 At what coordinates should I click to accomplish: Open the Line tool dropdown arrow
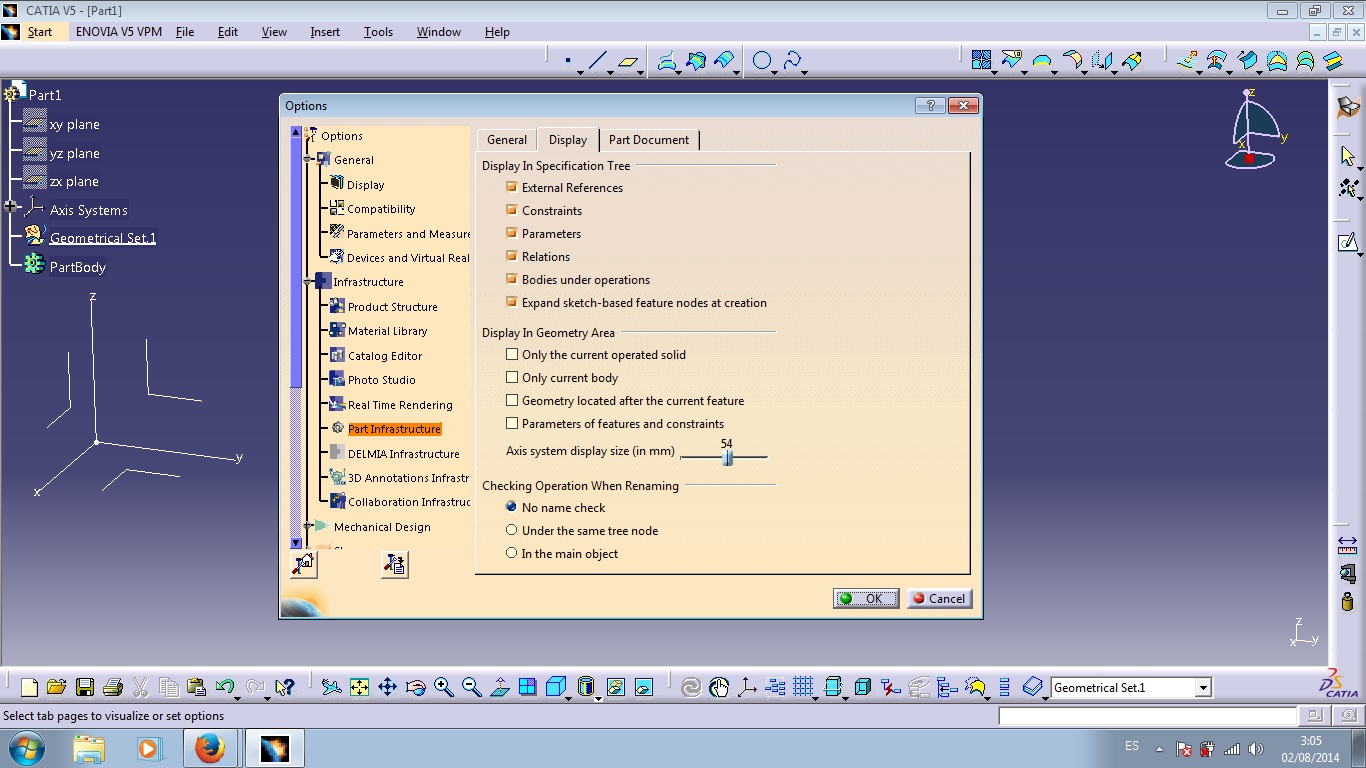point(610,71)
